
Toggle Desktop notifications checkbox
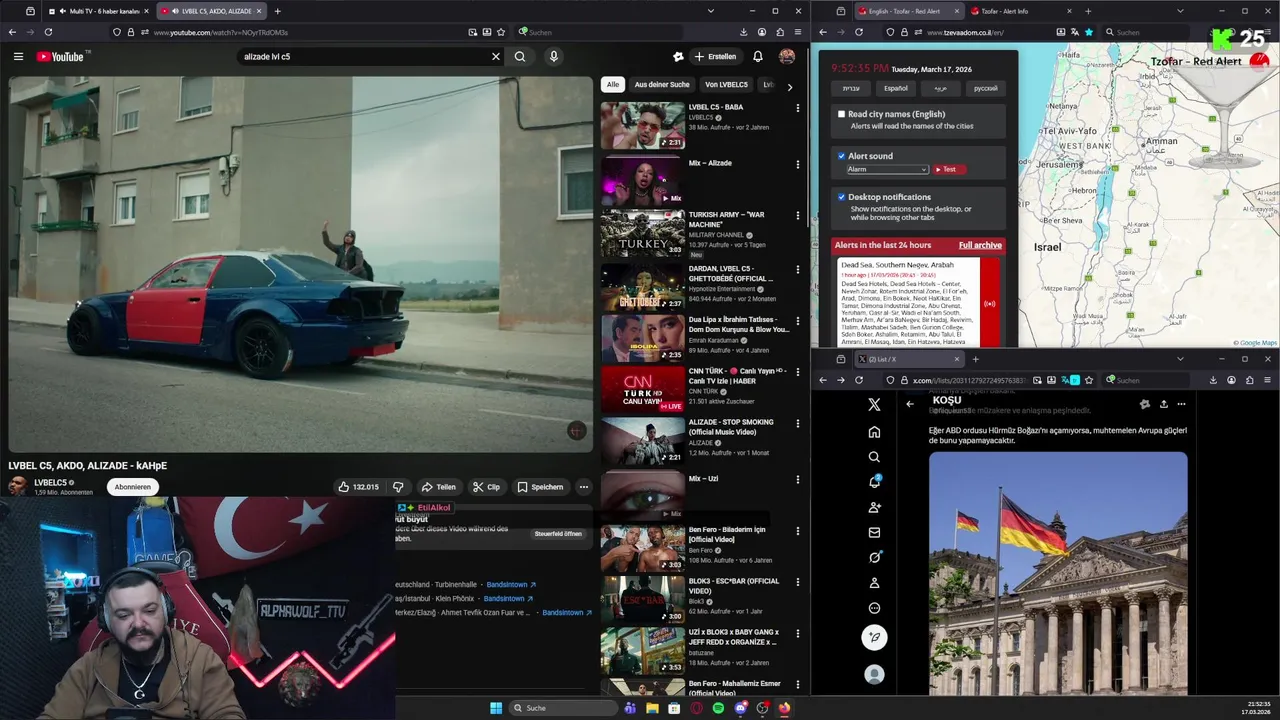[x=842, y=197]
